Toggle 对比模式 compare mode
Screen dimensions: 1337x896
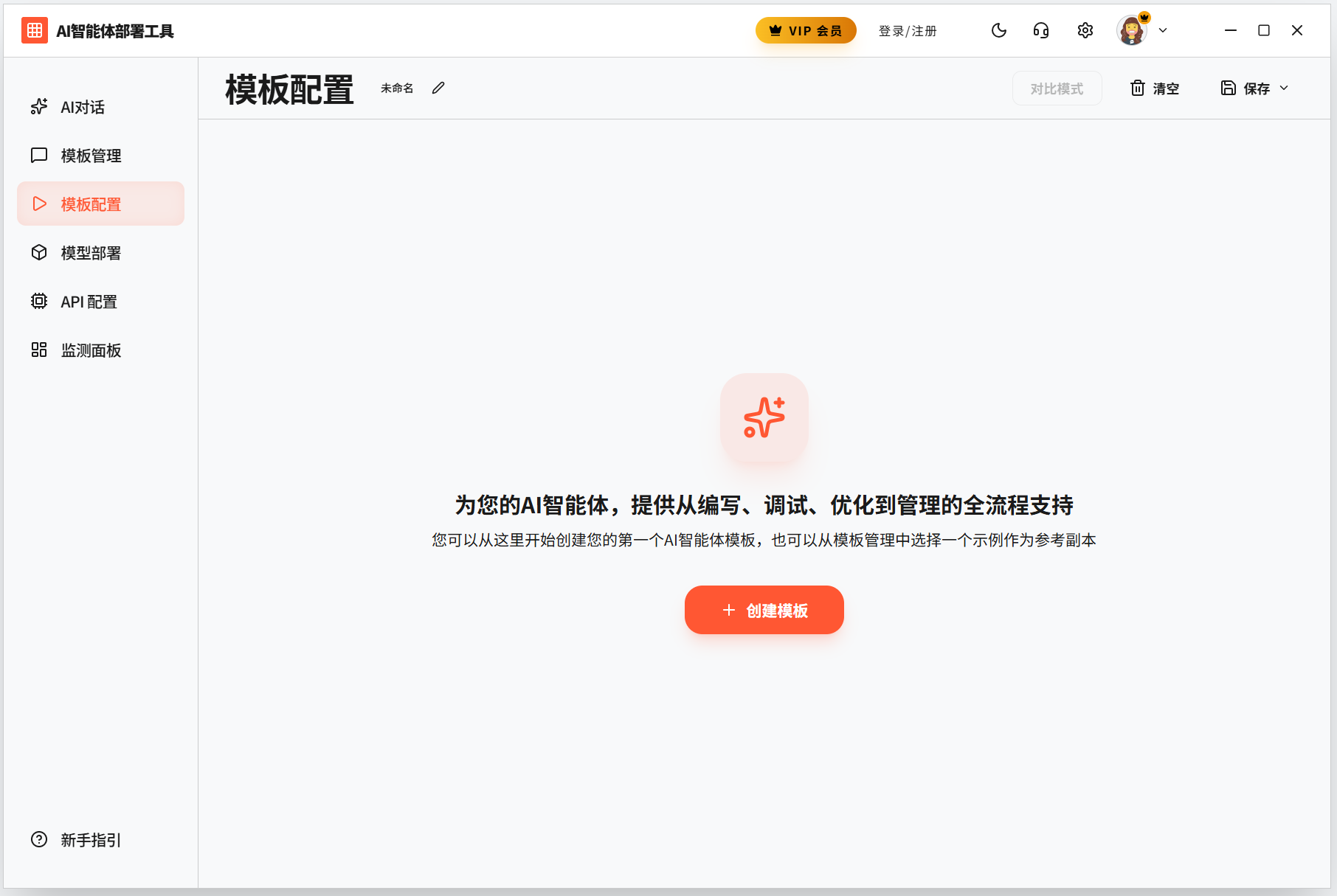1057,88
